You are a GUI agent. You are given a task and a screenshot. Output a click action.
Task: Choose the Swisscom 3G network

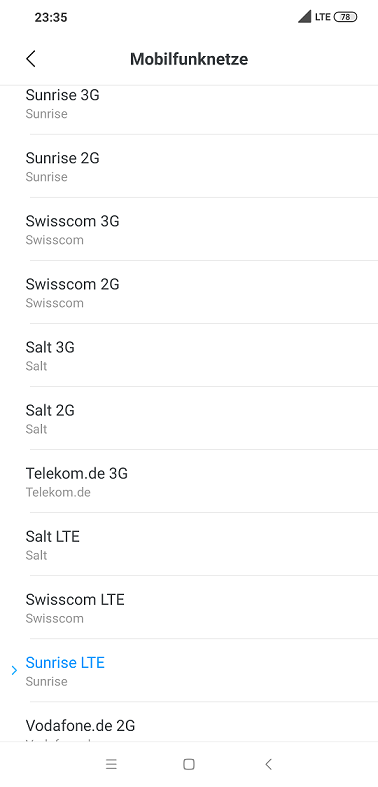point(189,229)
